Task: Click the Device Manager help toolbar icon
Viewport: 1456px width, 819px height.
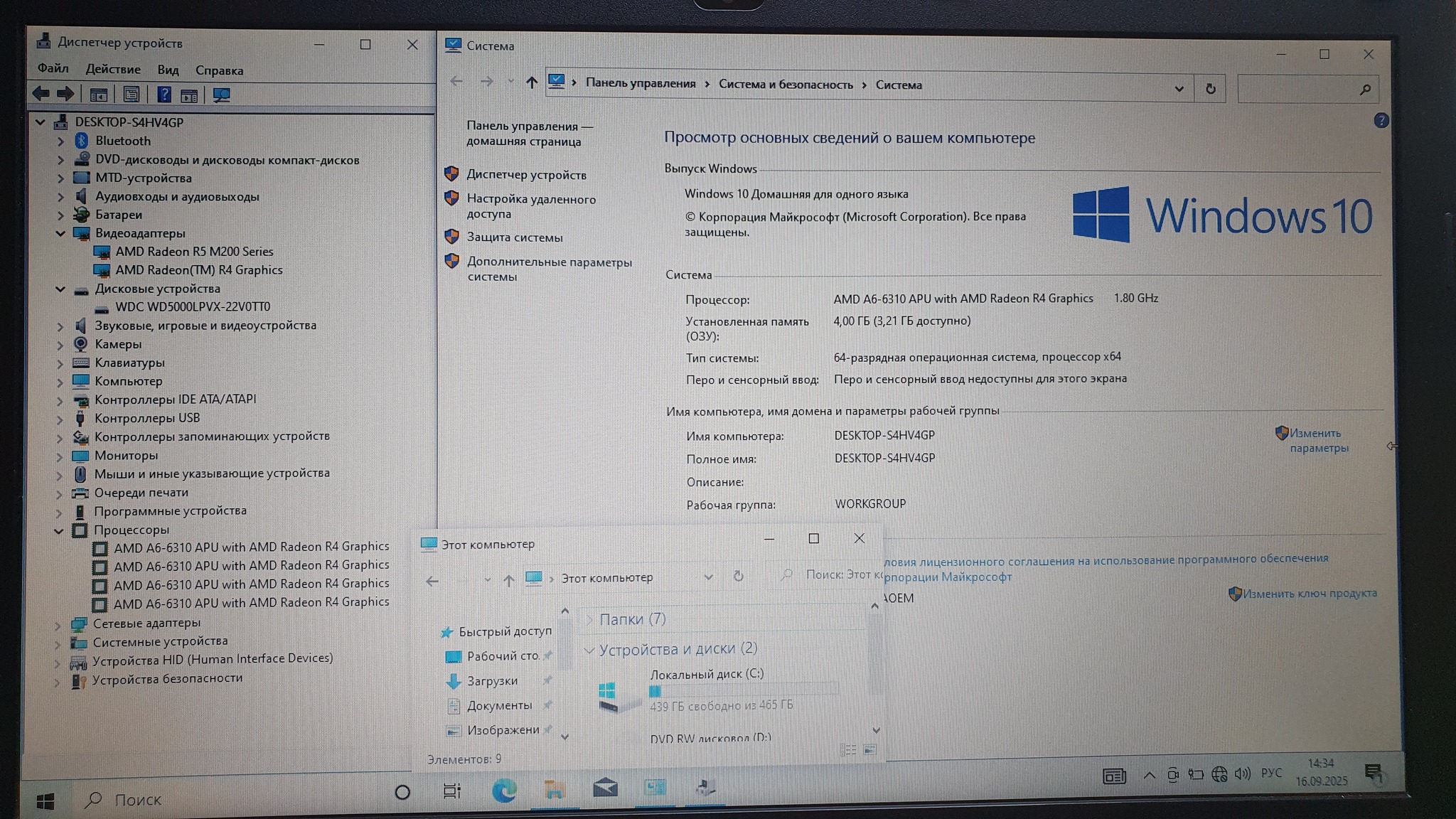Action: click(x=164, y=95)
